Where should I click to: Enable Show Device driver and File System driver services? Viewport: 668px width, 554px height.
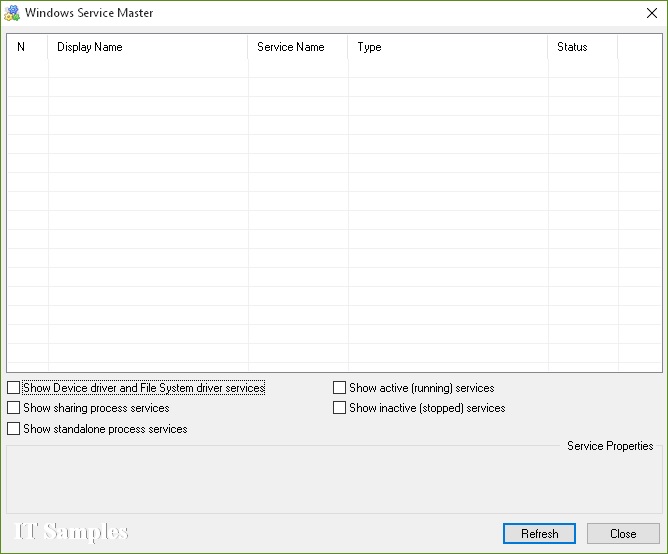13,388
